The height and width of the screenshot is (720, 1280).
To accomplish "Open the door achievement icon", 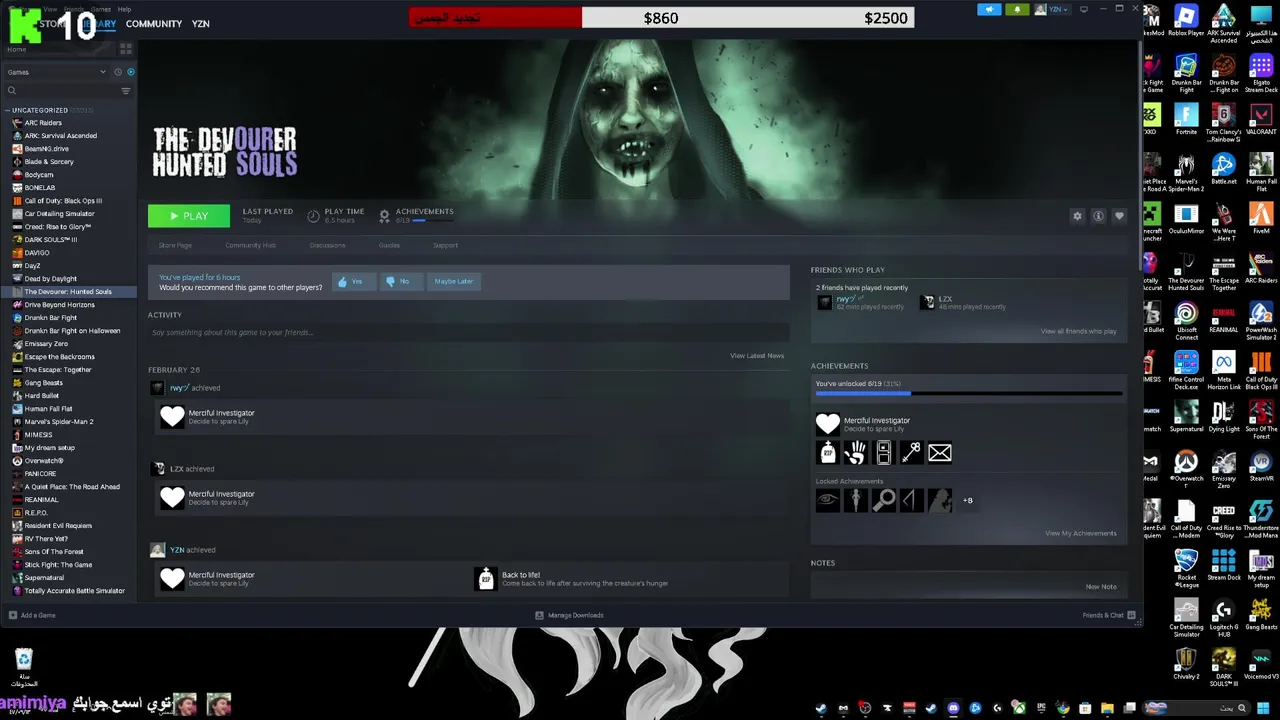I will tap(883, 454).
